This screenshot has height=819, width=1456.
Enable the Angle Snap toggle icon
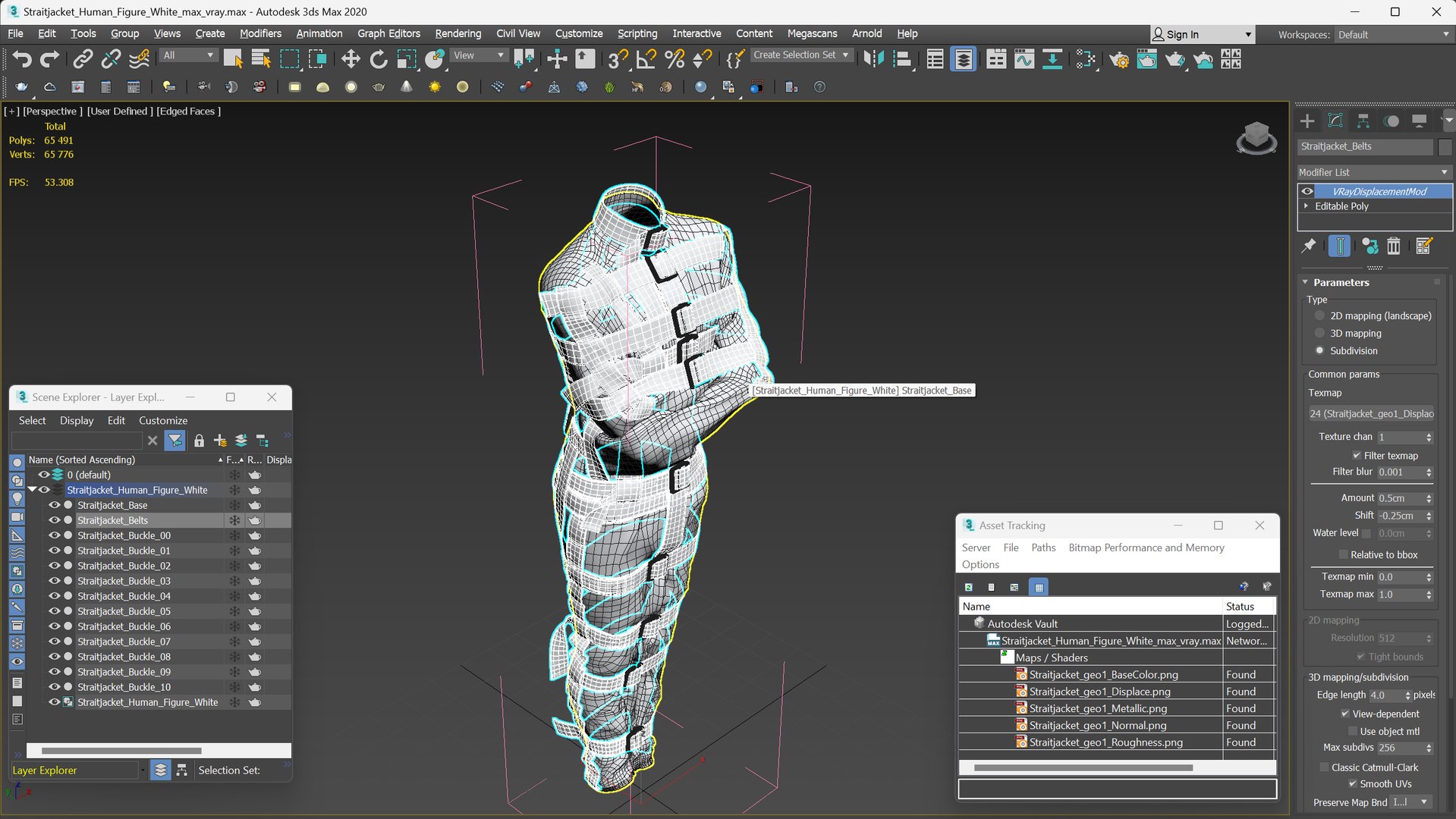(x=646, y=59)
